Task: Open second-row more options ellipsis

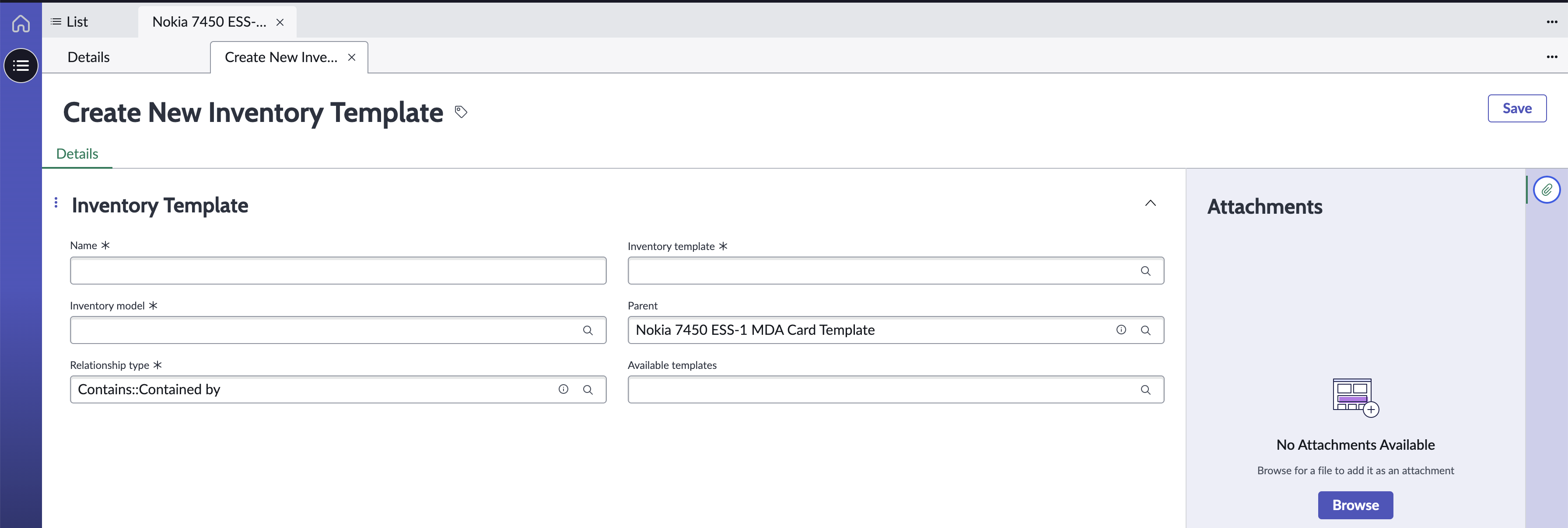Action: pos(1551,56)
